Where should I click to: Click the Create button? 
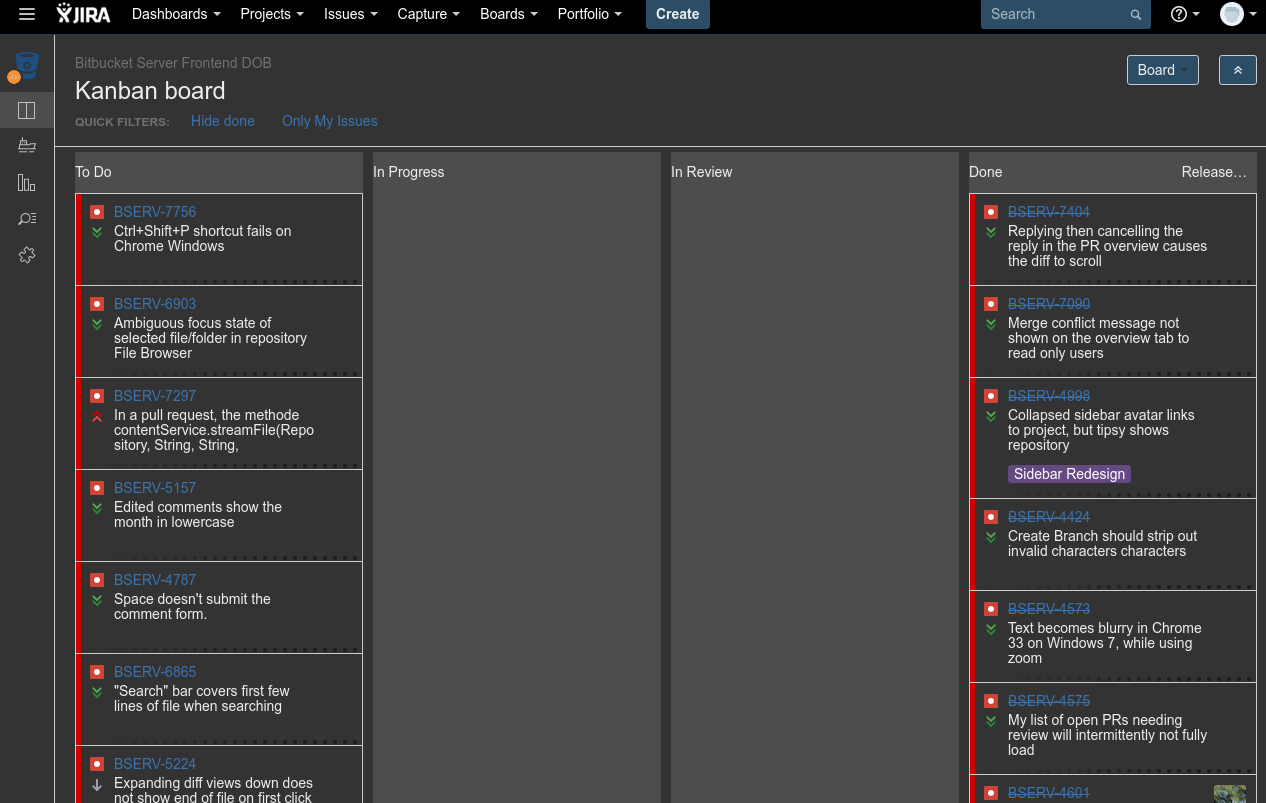(x=677, y=14)
